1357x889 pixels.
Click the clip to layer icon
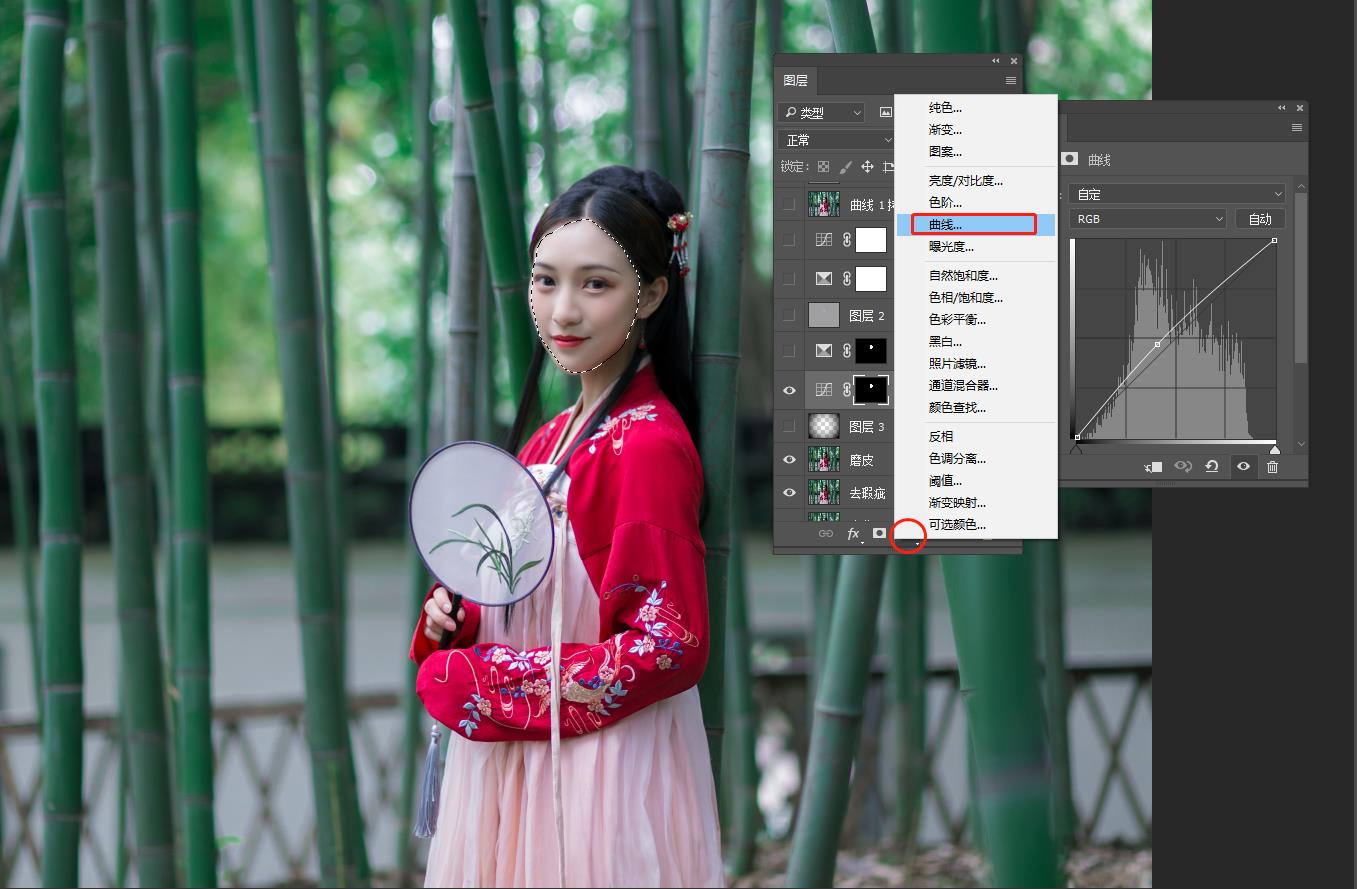tap(1153, 467)
